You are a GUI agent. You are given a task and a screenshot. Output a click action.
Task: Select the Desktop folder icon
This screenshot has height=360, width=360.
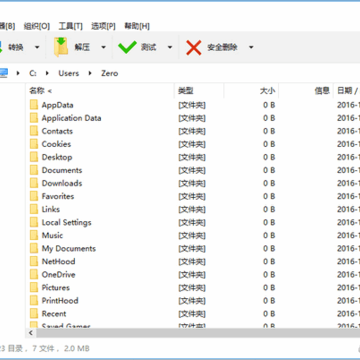point(34,157)
